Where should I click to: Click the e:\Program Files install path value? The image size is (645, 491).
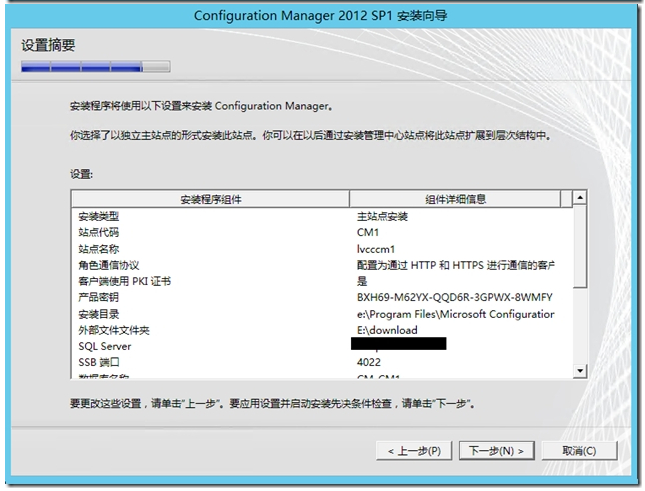(455, 314)
